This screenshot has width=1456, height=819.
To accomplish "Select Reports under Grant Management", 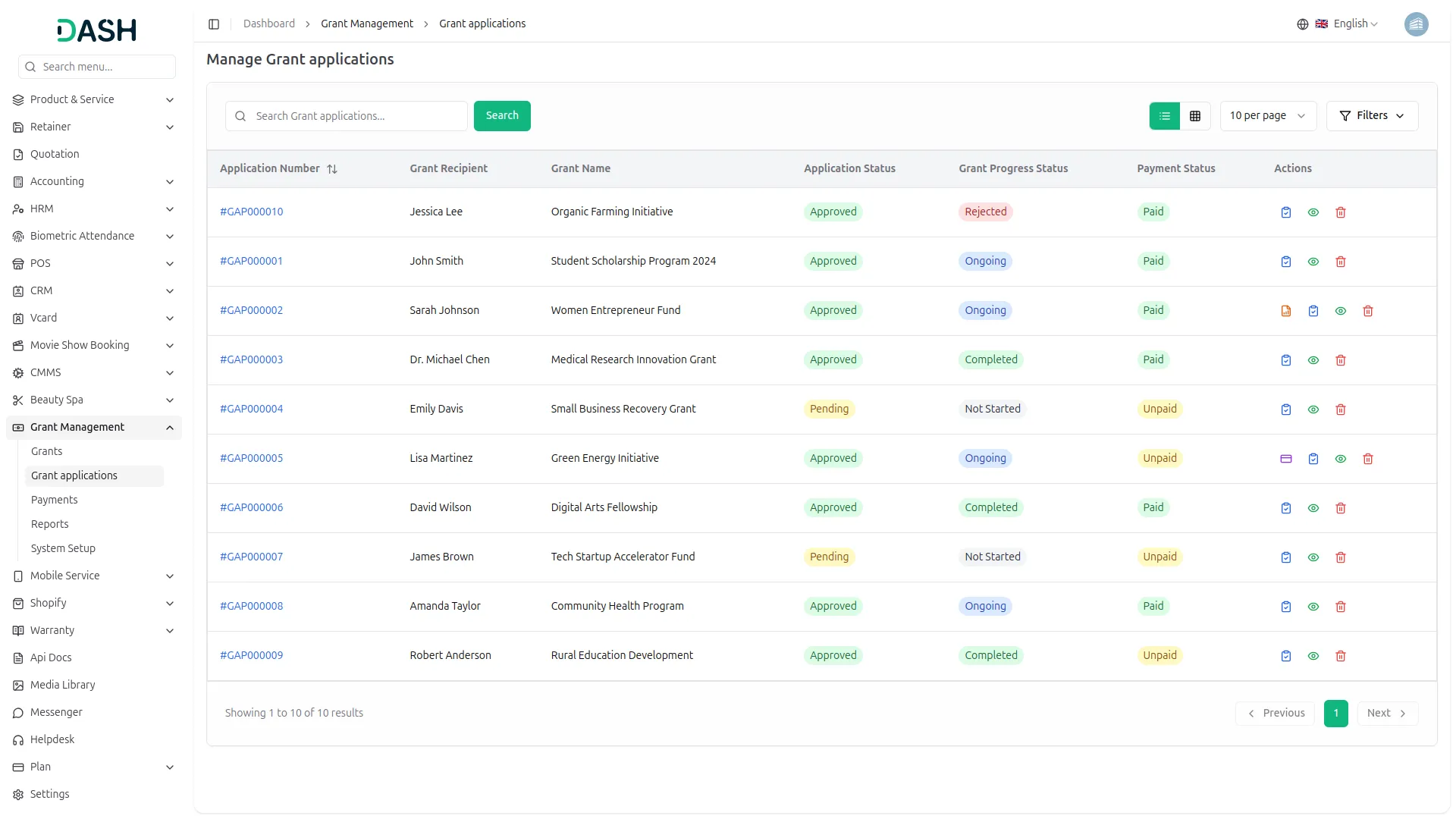I will [50, 523].
